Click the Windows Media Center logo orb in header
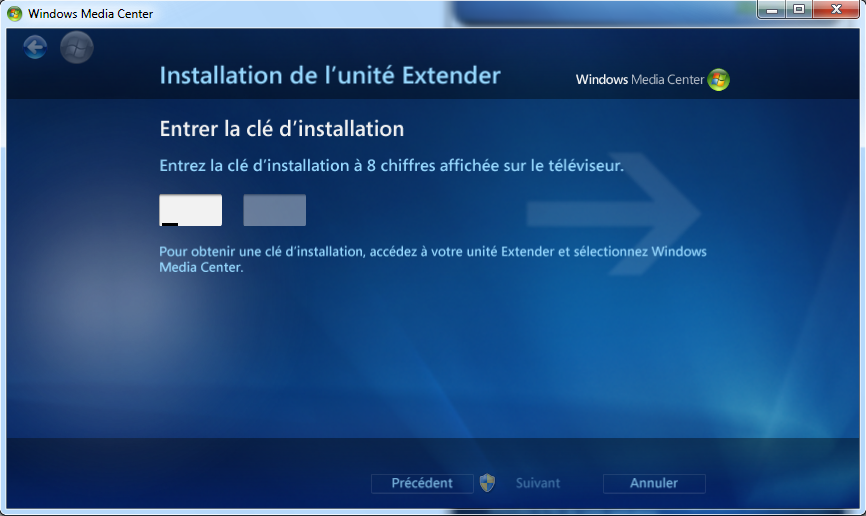 [719, 80]
